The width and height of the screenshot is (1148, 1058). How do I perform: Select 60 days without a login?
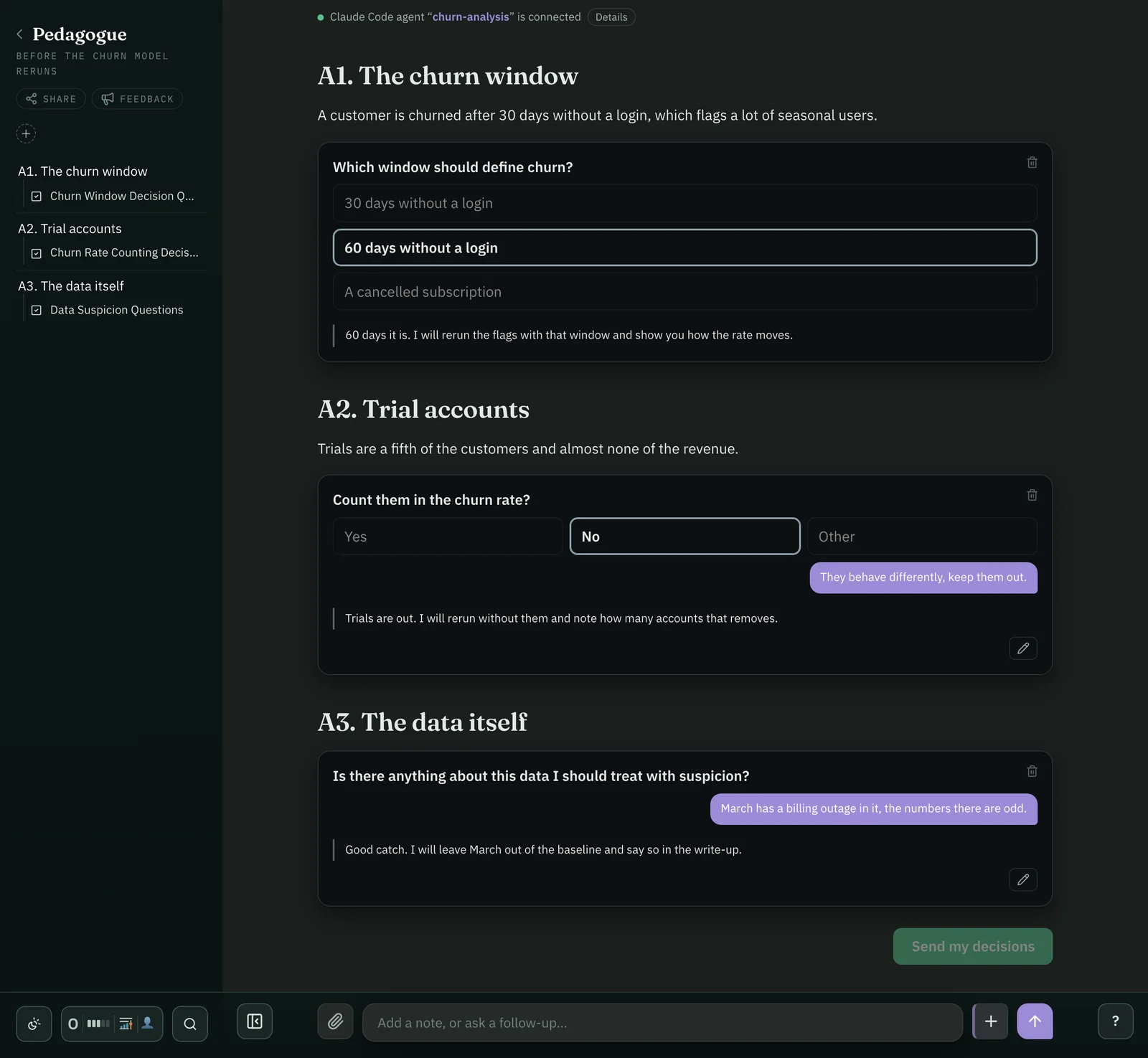pos(684,247)
